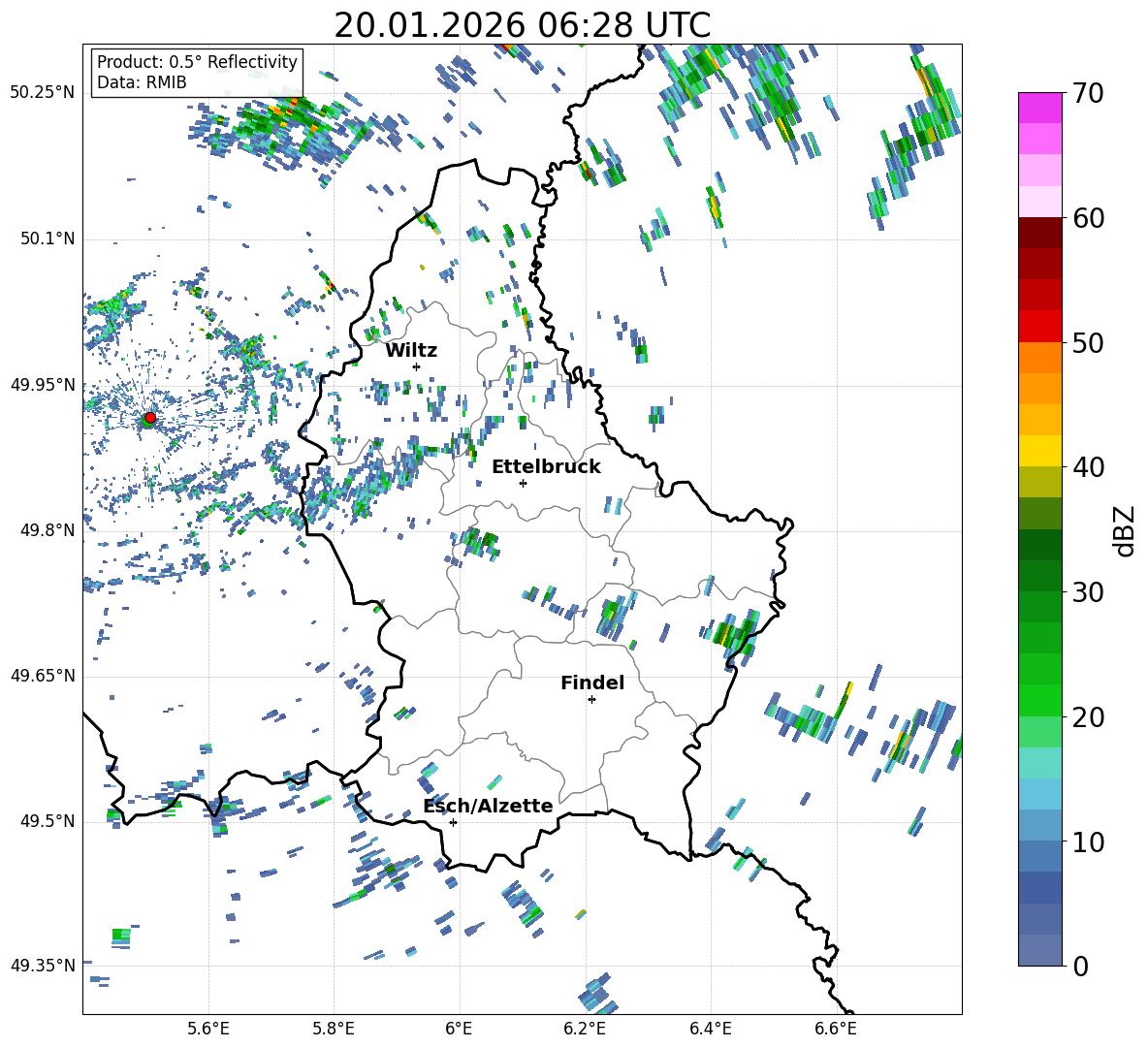Click the 50.25°N latitude axis label
This screenshot has height=1048, width=1148.
coord(42,93)
